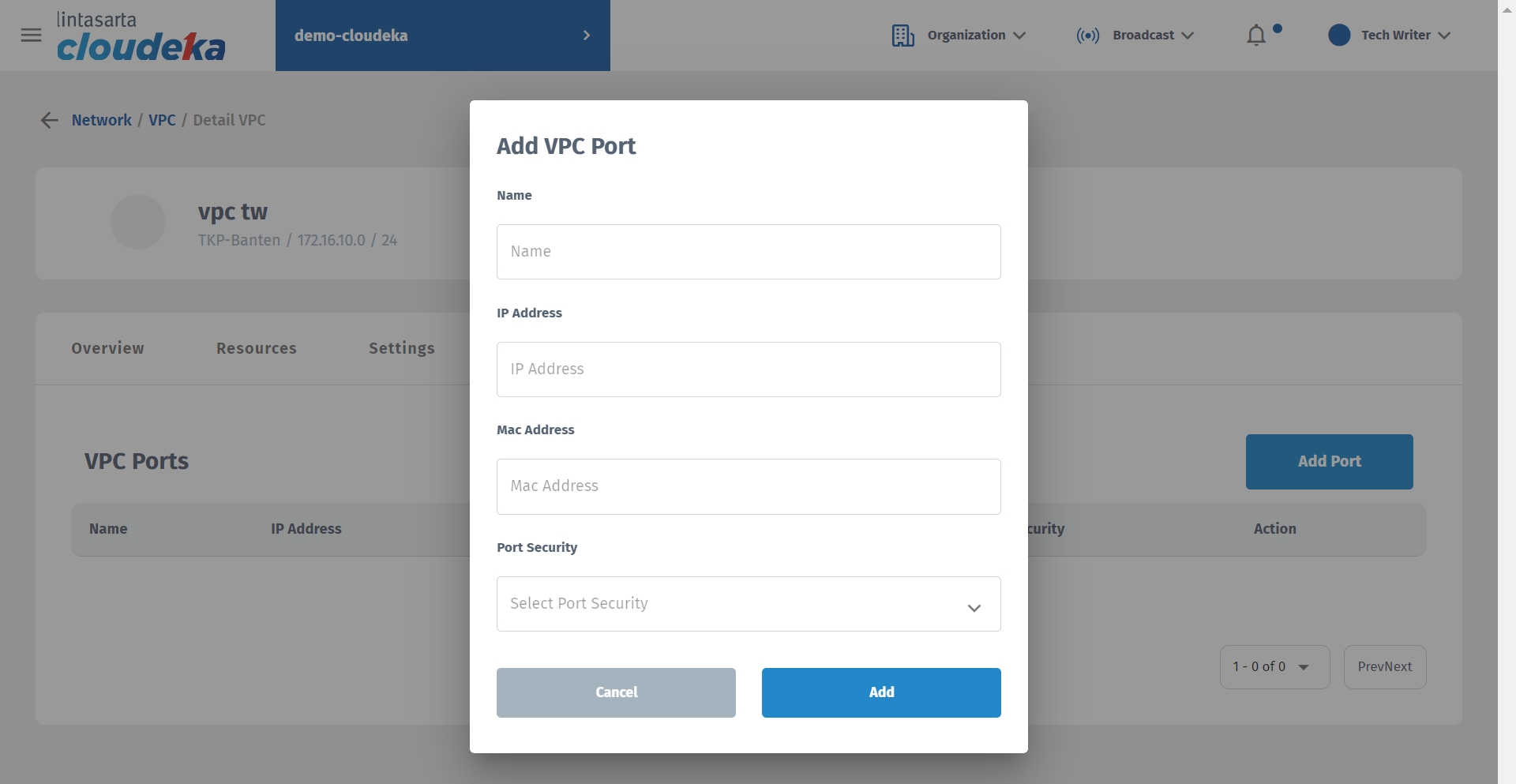The image size is (1516, 784).
Task: Open the Settings tab
Action: coord(401,348)
